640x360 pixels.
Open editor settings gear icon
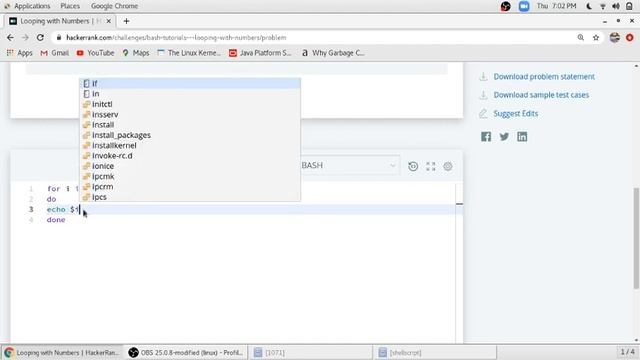tap(448, 166)
